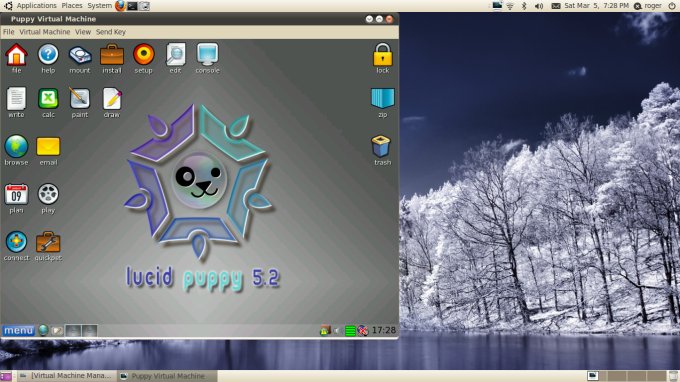Open the 'mount' drive icon
The height and width of the screenshot is (382, 680).
[80, 55]
